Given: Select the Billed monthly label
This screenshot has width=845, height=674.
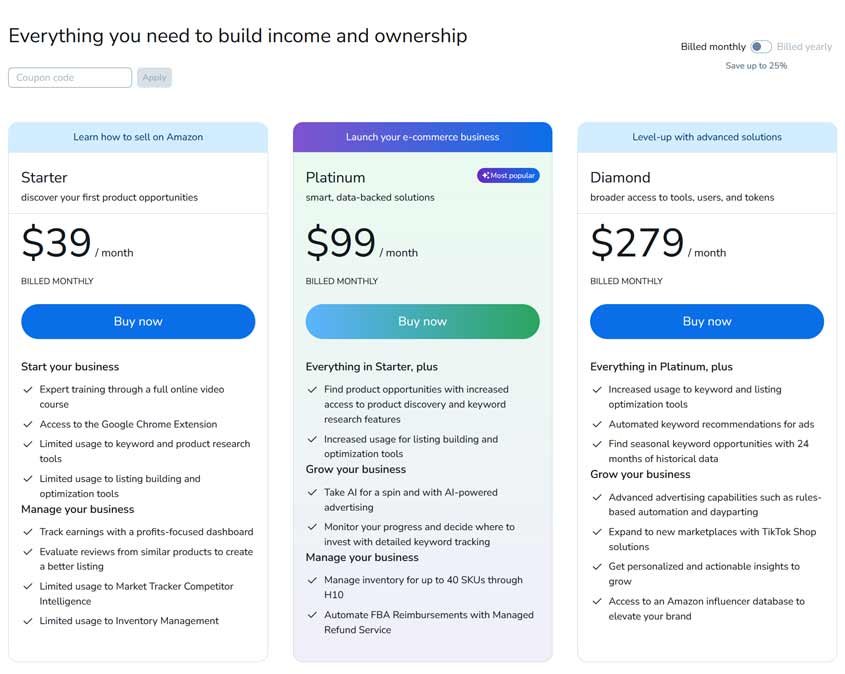Looking at the screenshot, I should (713, 47).
